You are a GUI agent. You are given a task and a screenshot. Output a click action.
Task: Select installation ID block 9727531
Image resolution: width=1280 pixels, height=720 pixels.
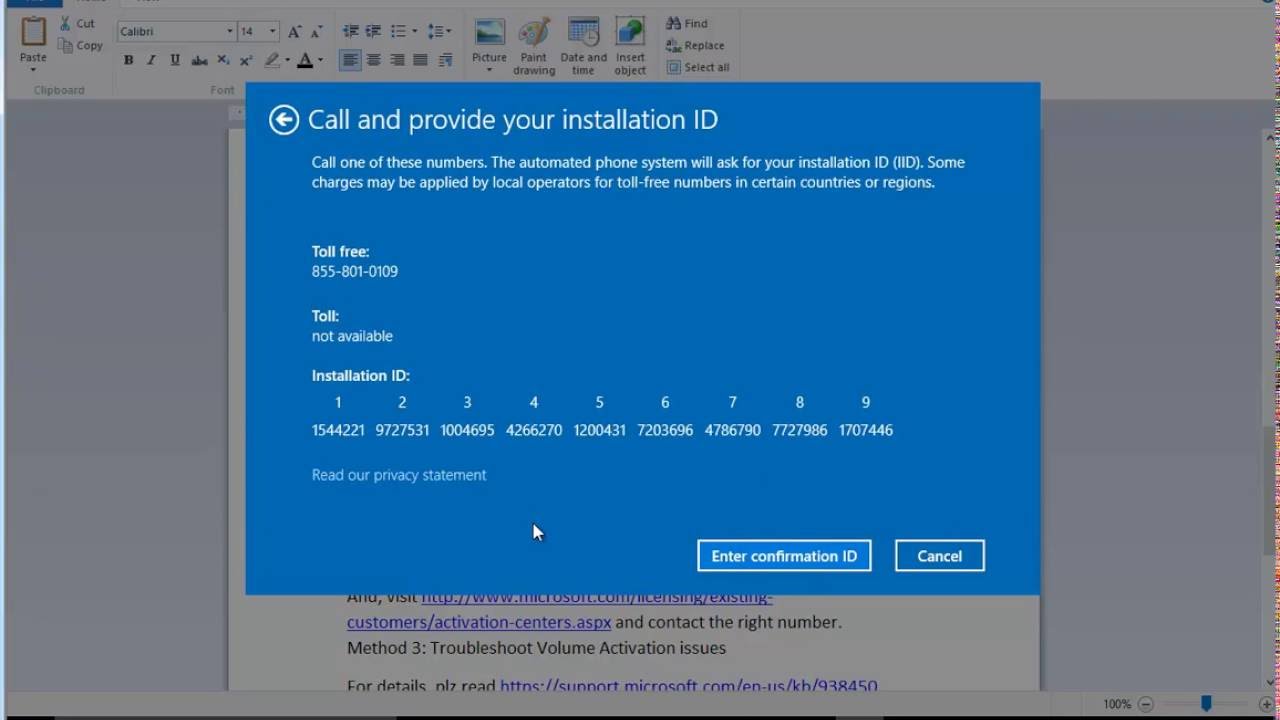pos(402,430)
